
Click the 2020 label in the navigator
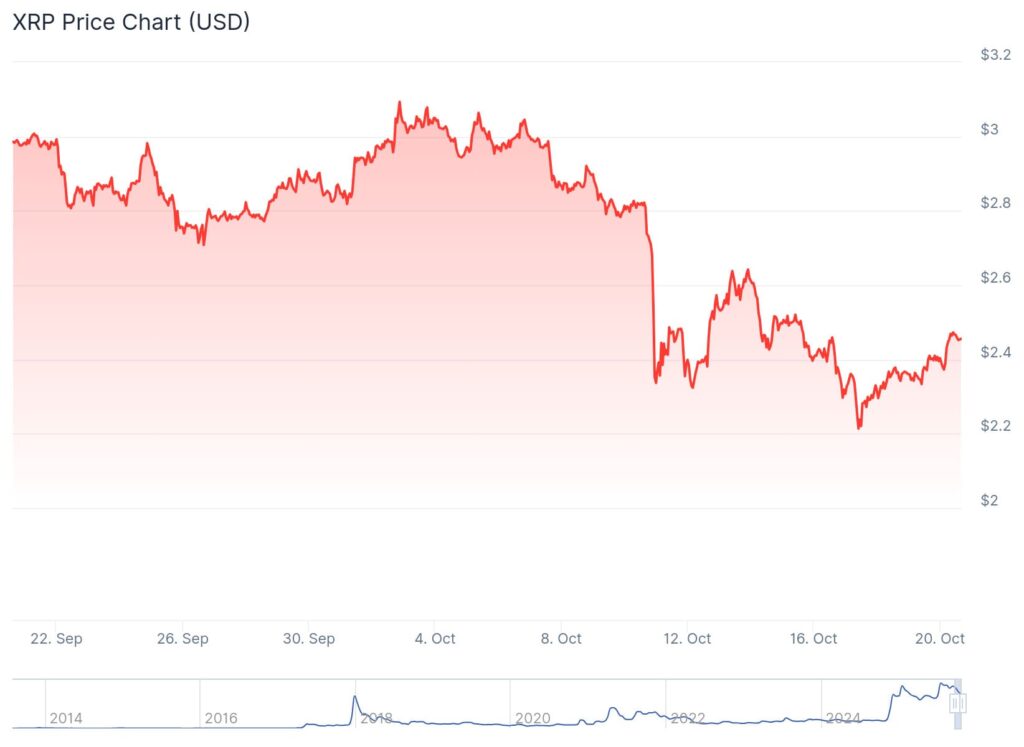(531, 718)
